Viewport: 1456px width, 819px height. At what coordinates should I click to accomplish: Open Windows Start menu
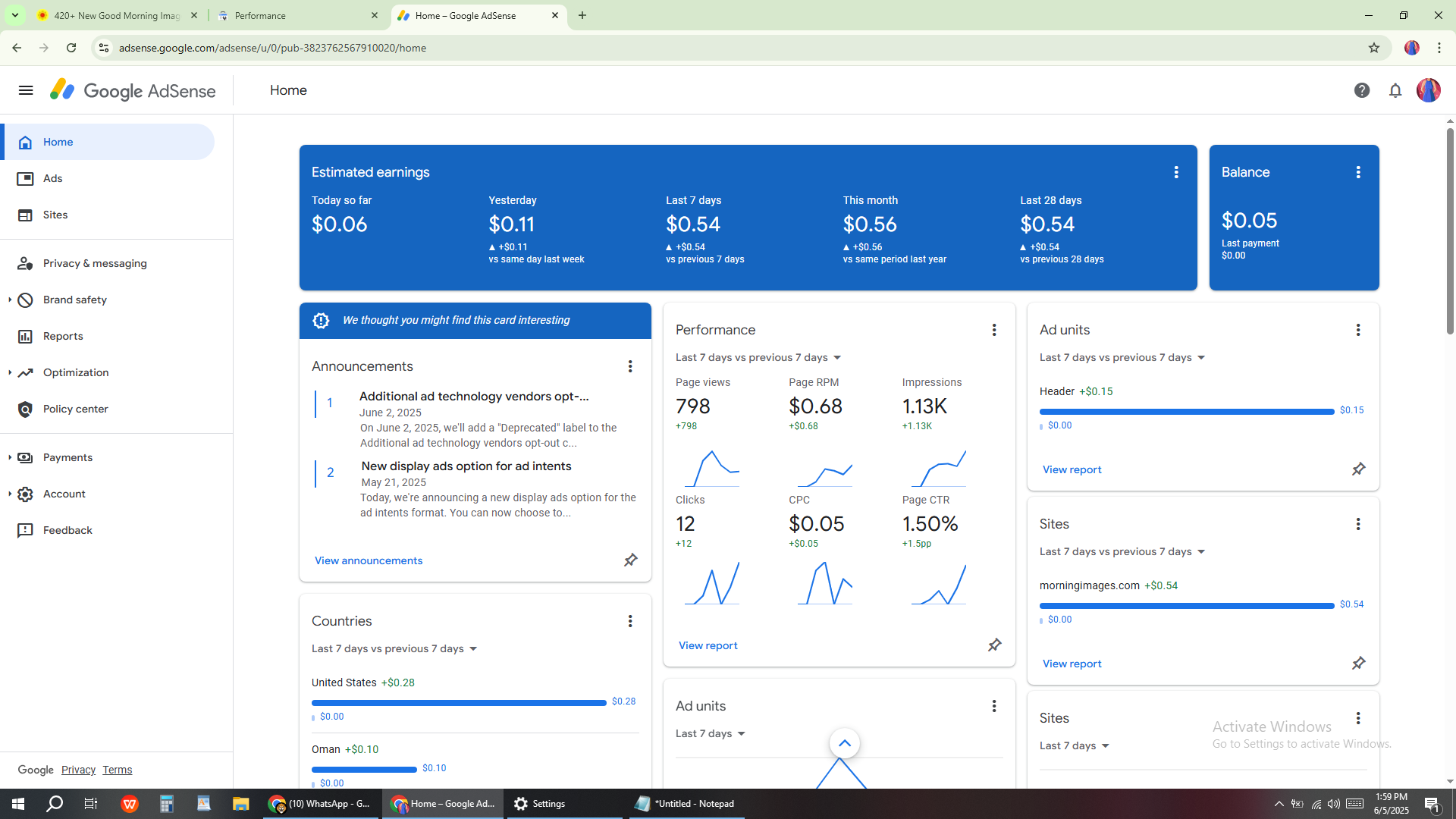18,804
